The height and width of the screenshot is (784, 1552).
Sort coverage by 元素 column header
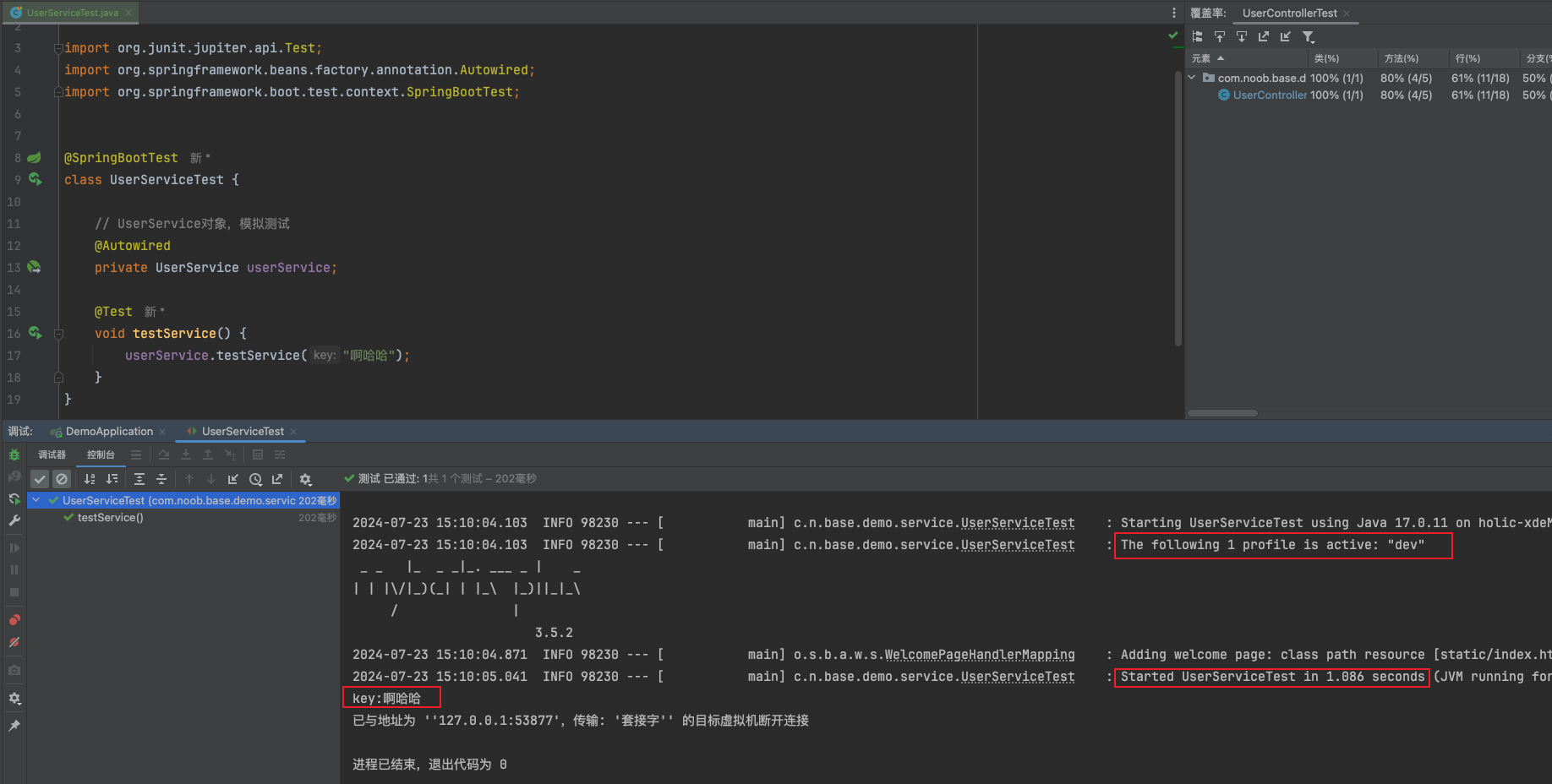1247,58
